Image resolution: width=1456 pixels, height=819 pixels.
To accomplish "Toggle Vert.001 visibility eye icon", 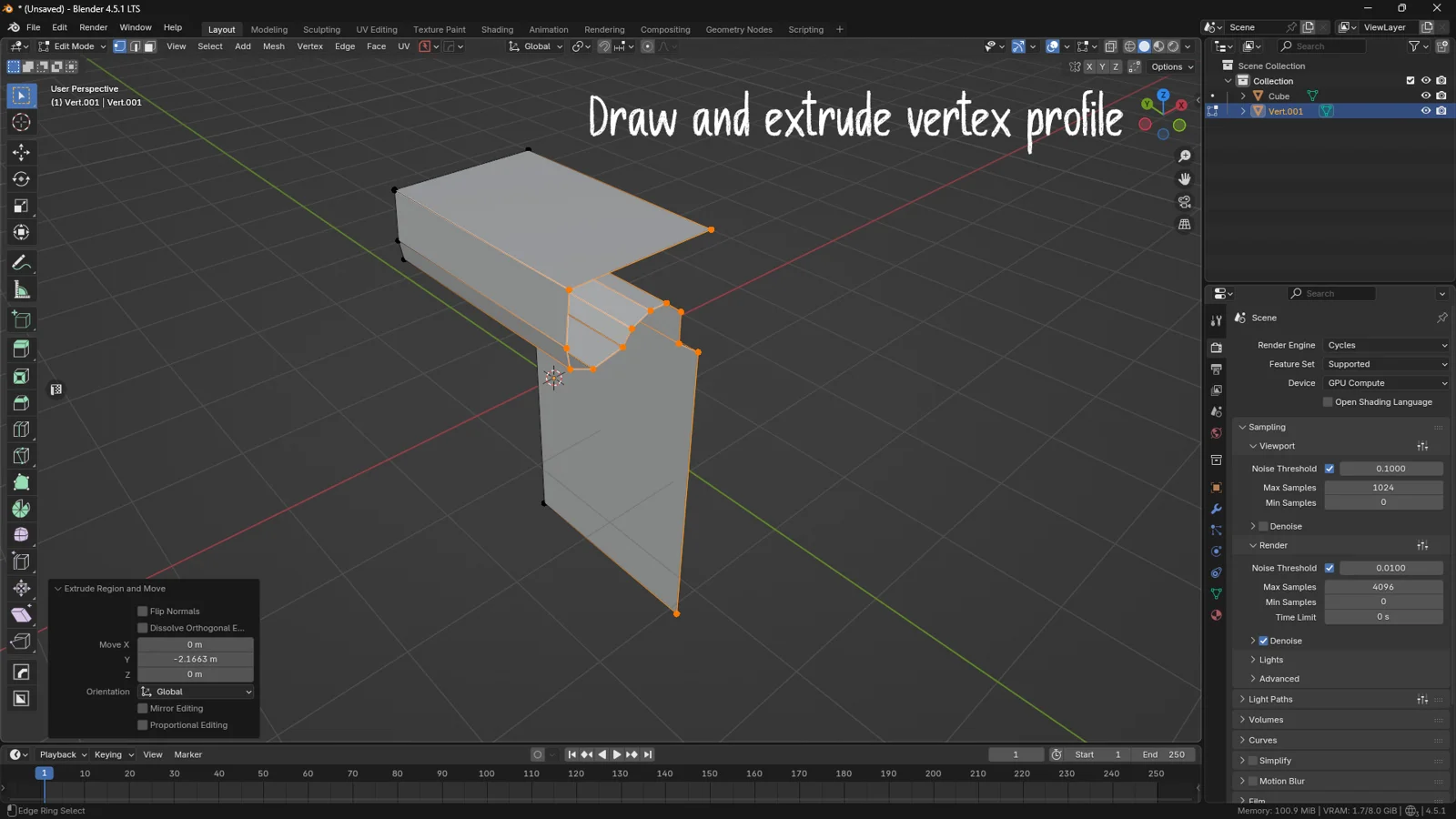I will tap(1426, 111).
